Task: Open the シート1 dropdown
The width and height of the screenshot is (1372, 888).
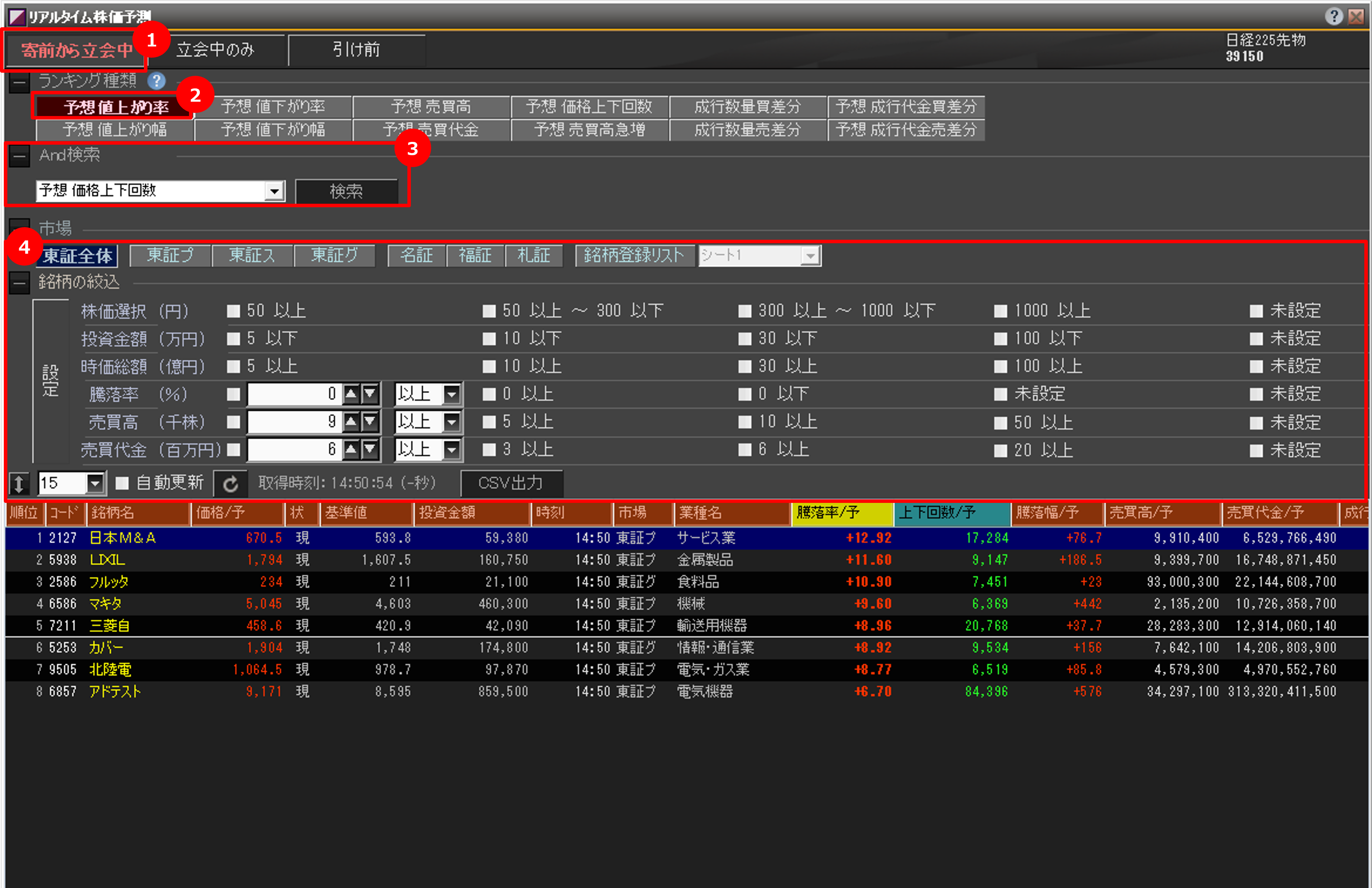Action: pyautogui.click(x=811, y=255)
